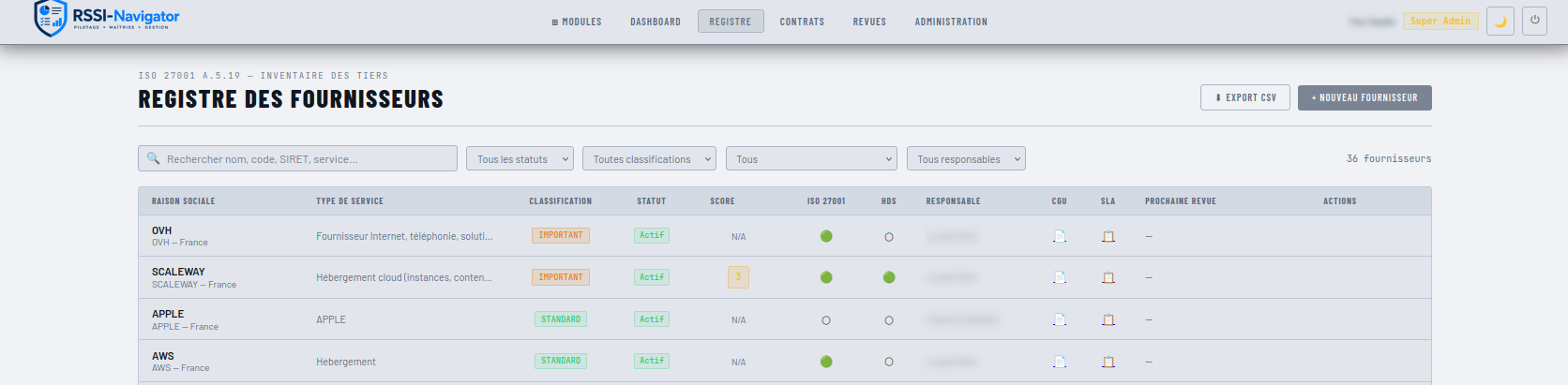This screenshot has width=1568, height=385.
Task: Click the Actif status badge for OVH
Action: (652, 235)
